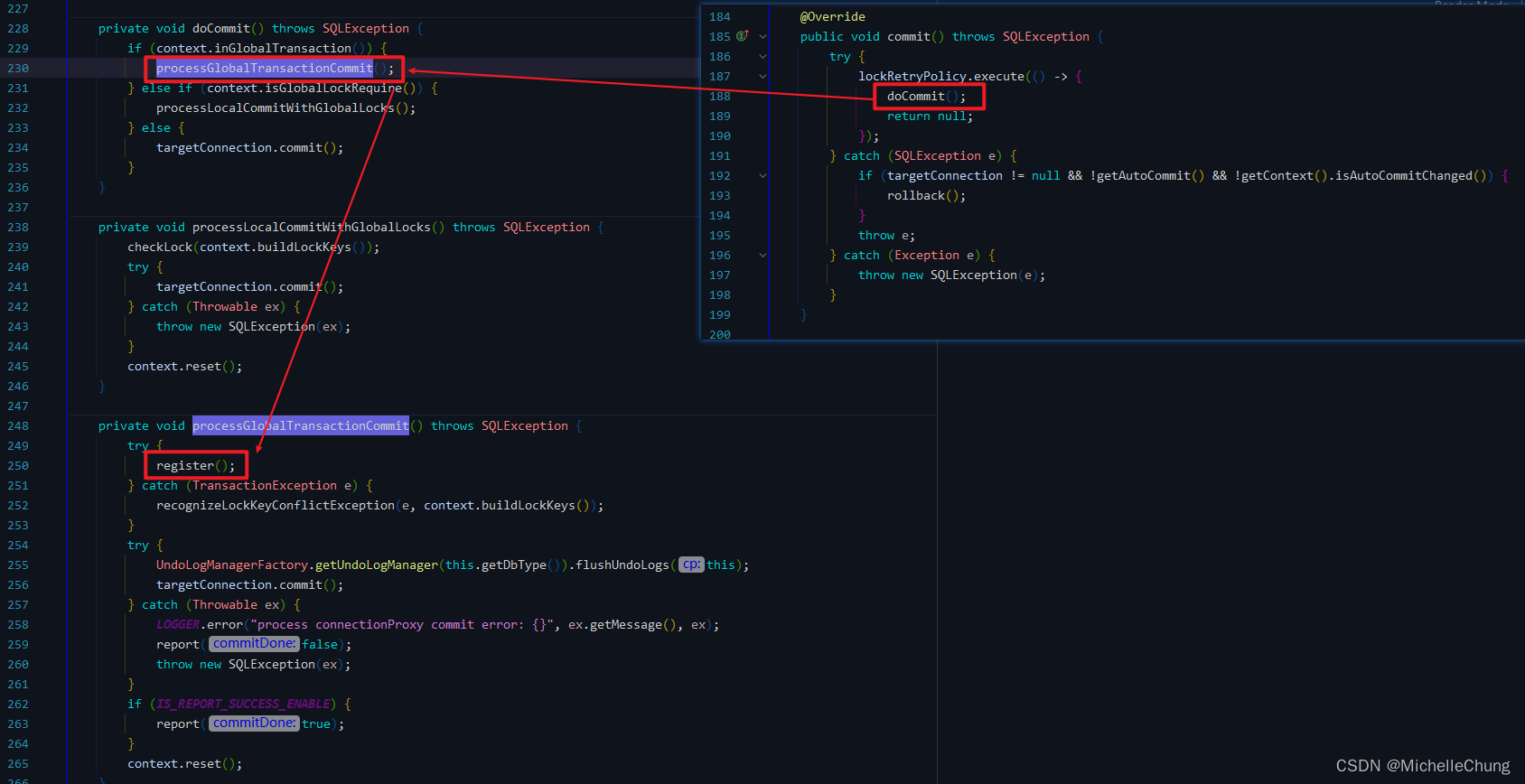Collapse the if block fold arrow on line 192

tap(762, 176)
